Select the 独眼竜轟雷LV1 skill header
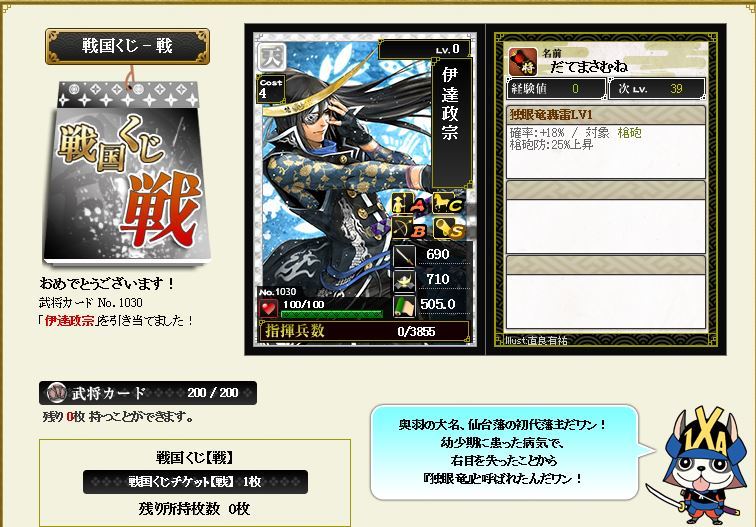The image size is (756, 527). coord(606,115)
